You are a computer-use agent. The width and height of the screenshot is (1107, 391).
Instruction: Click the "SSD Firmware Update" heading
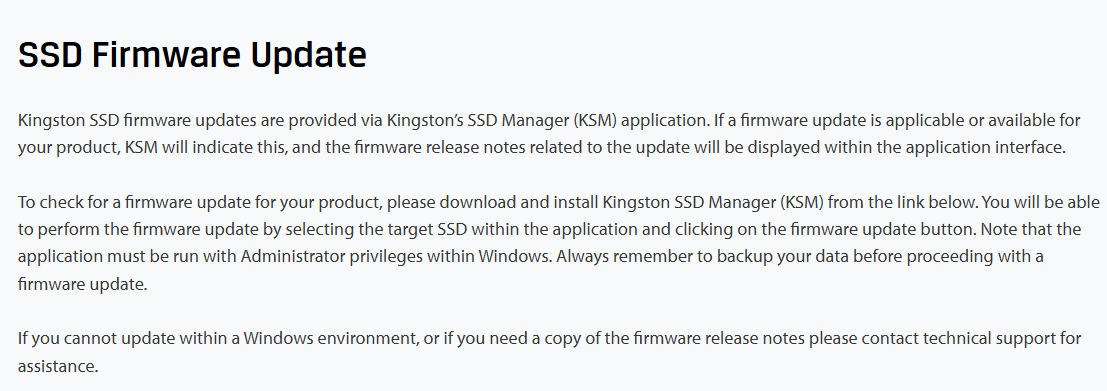pos(192,55)
